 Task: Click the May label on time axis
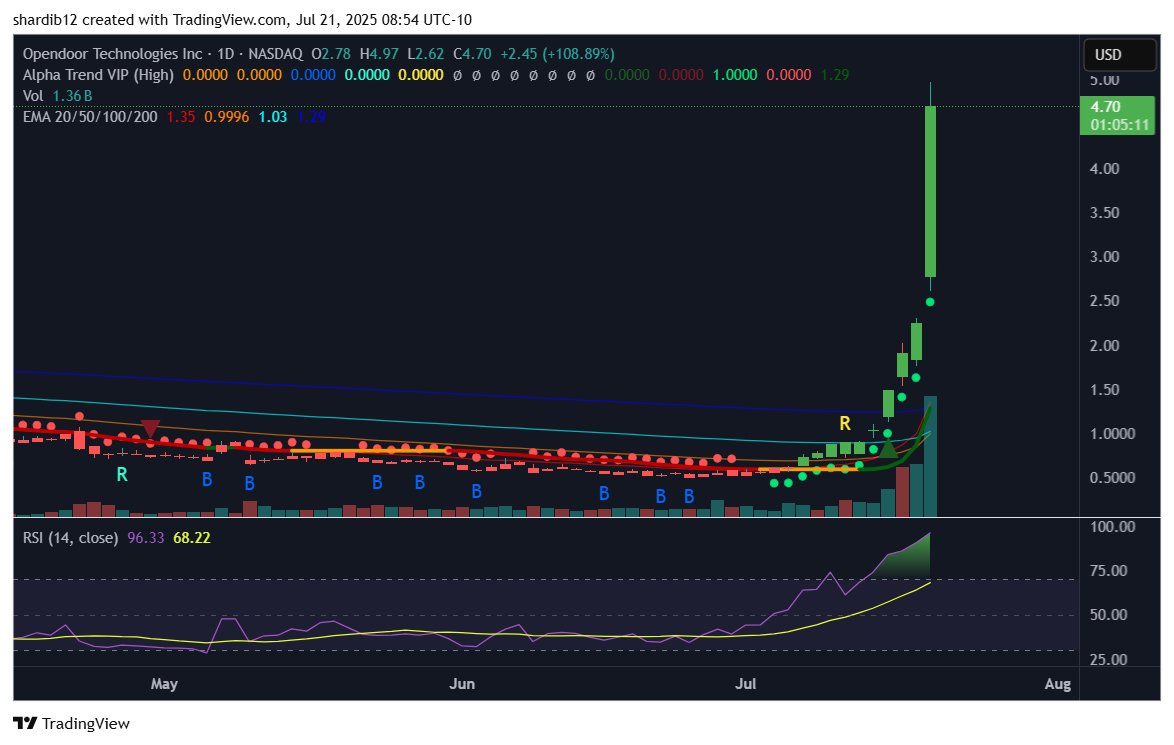click(x=164, y=684)
